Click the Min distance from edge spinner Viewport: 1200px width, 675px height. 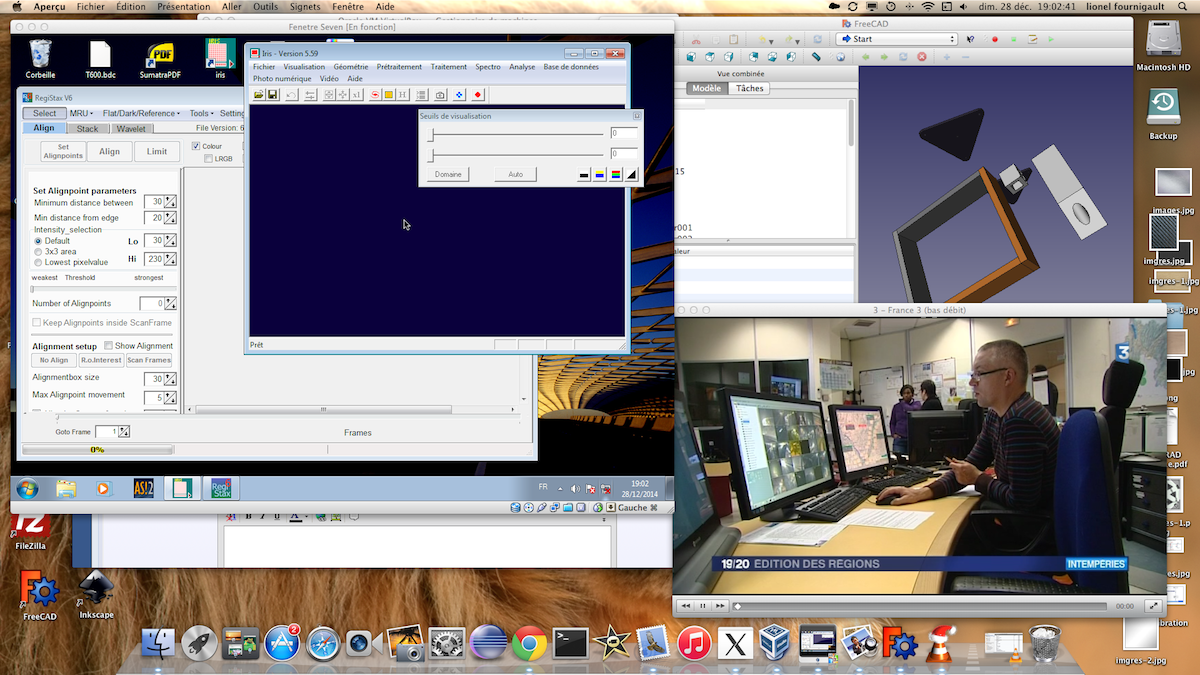pyautogui.click(x=171, y=218)
